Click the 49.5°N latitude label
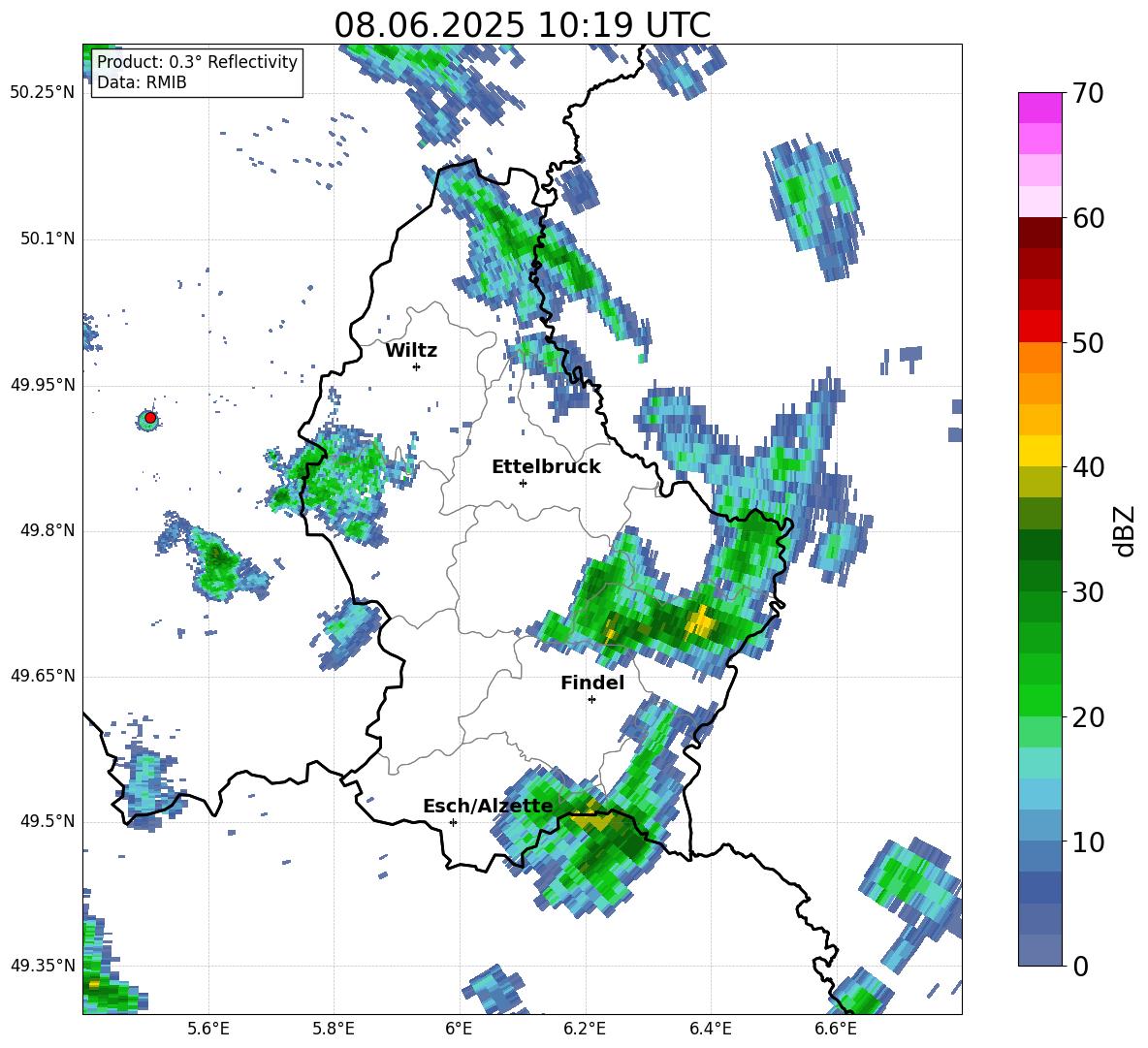 48,821
